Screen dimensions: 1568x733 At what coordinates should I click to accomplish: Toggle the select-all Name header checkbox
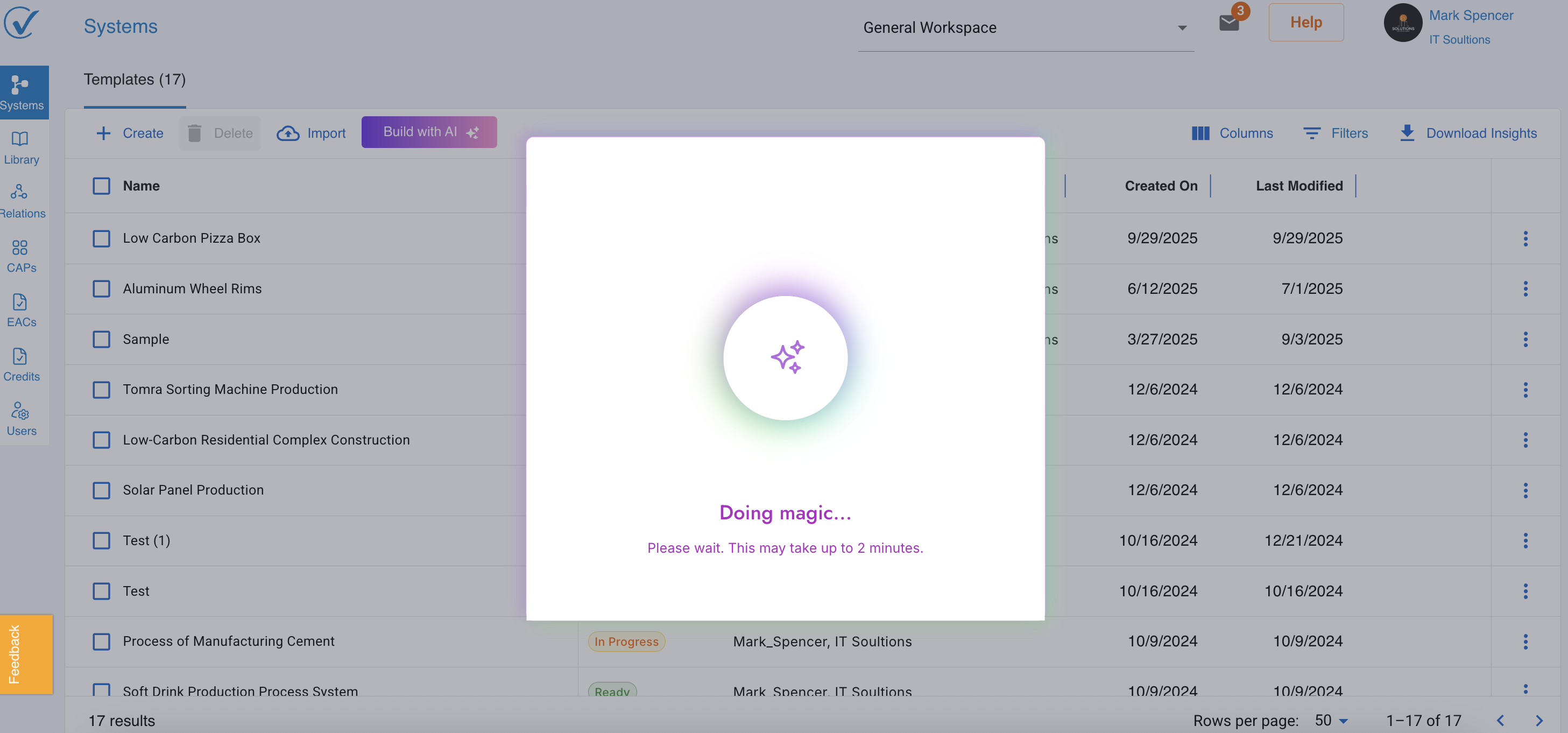click(101, 186)
